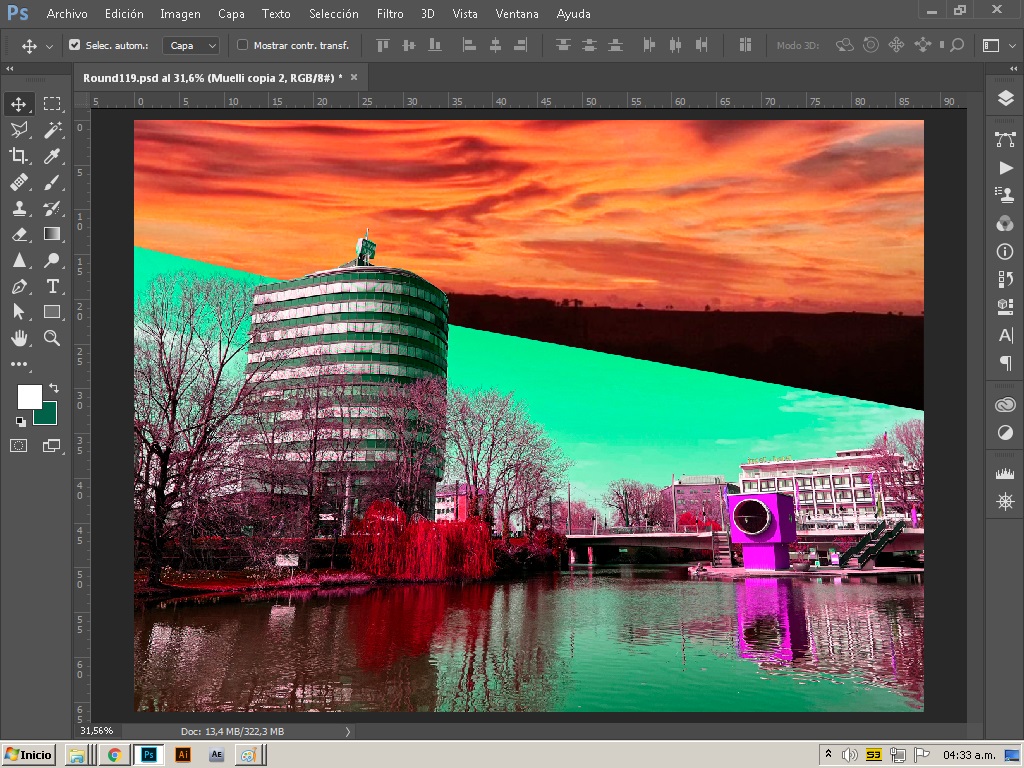Open the Ventana menu
Screen dimensions: 1024x768
(x=517, y=14)
